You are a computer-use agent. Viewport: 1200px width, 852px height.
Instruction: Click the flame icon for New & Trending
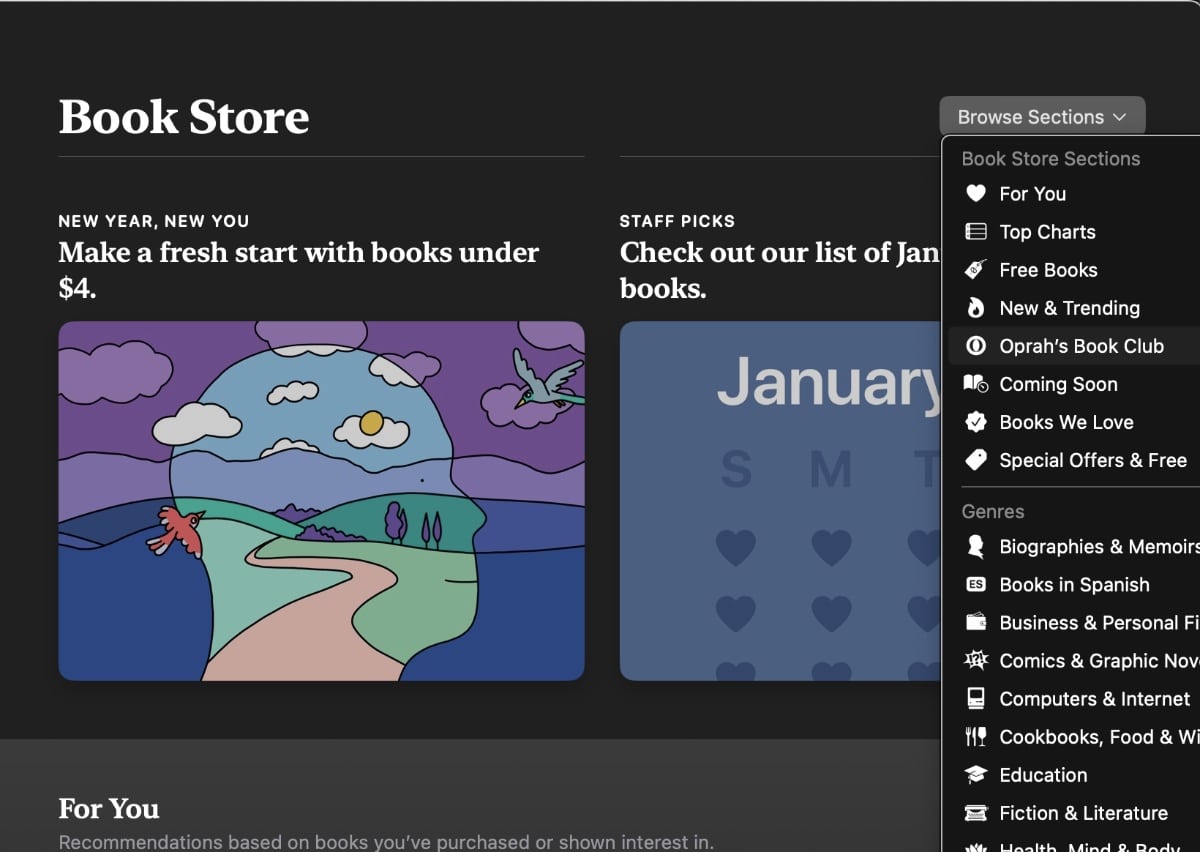[975, 308]
